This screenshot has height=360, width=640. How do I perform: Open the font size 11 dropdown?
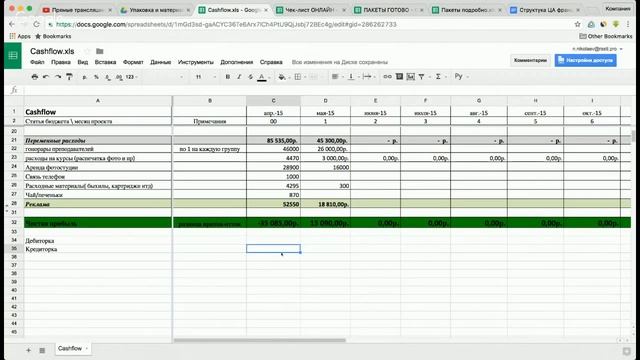tap(205, 77)
